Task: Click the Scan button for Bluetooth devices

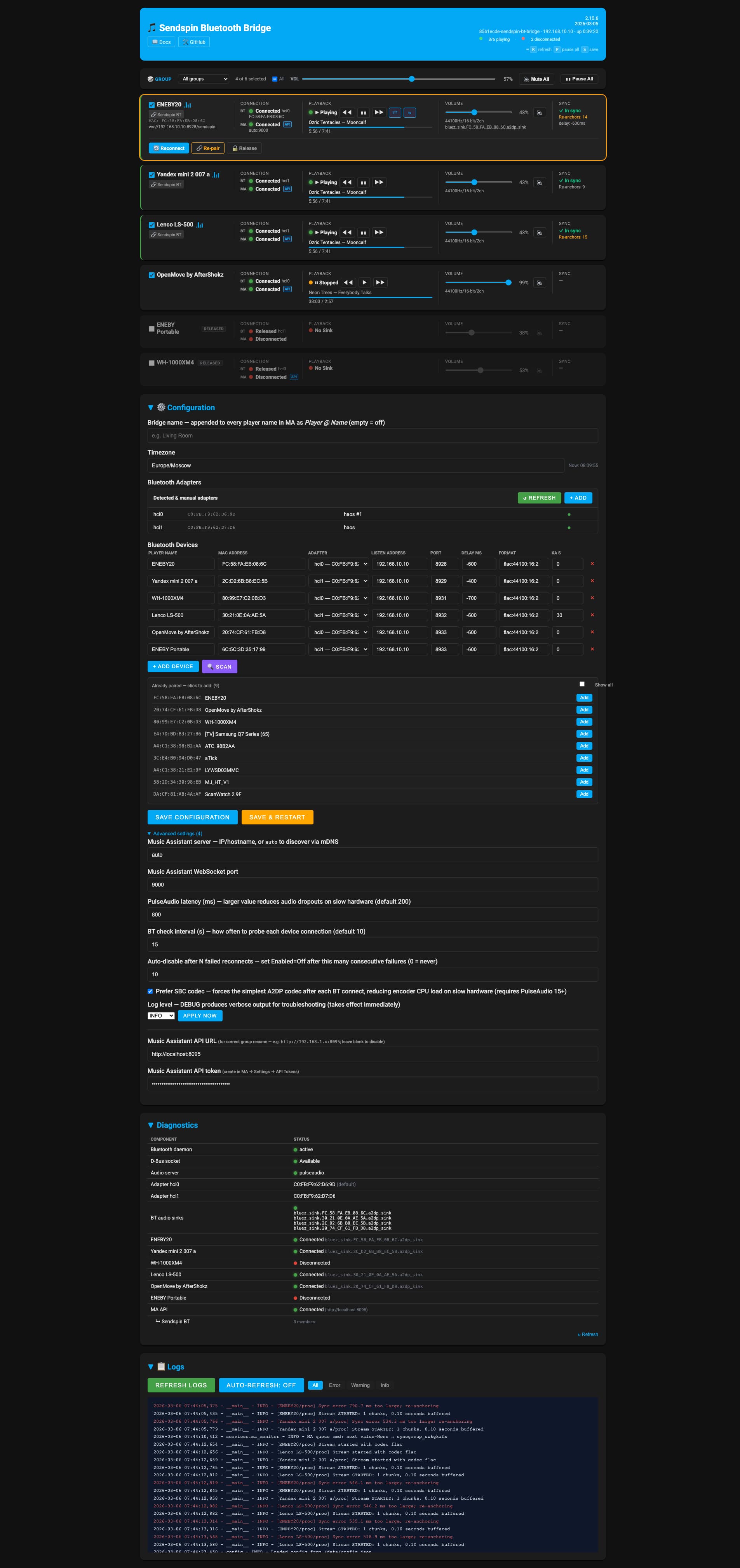Action: point(220,667)
